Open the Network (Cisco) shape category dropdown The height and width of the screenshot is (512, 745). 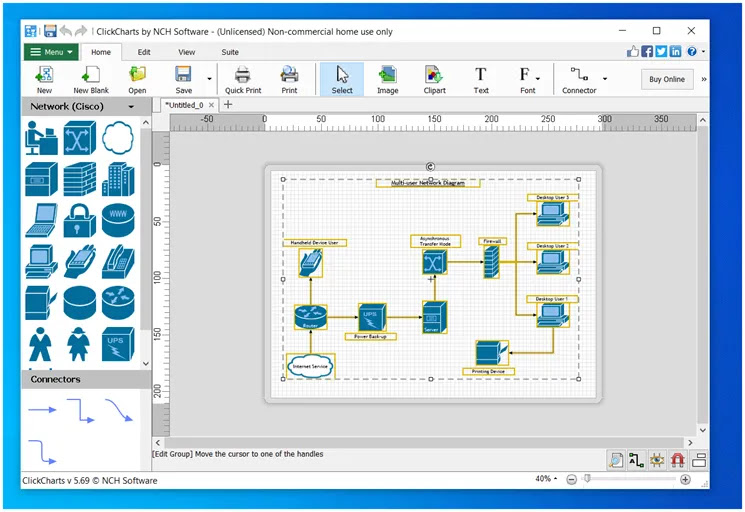tap(131, 107)
